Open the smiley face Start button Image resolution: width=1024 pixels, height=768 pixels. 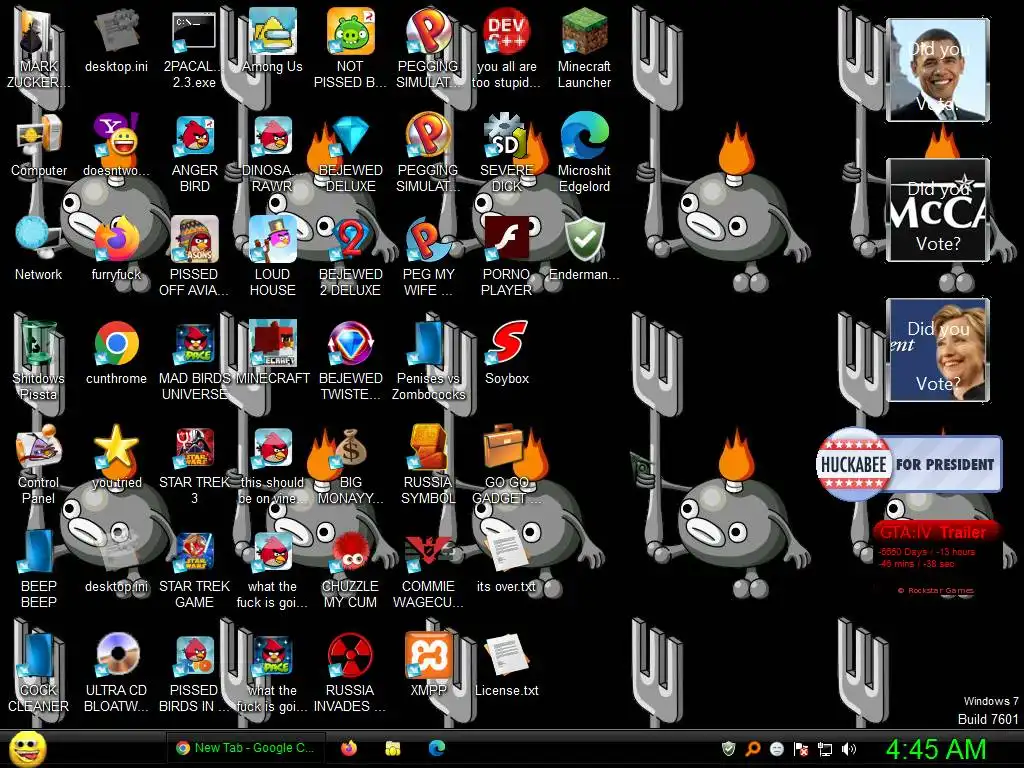pyautogui.click(x=27, y=748)
